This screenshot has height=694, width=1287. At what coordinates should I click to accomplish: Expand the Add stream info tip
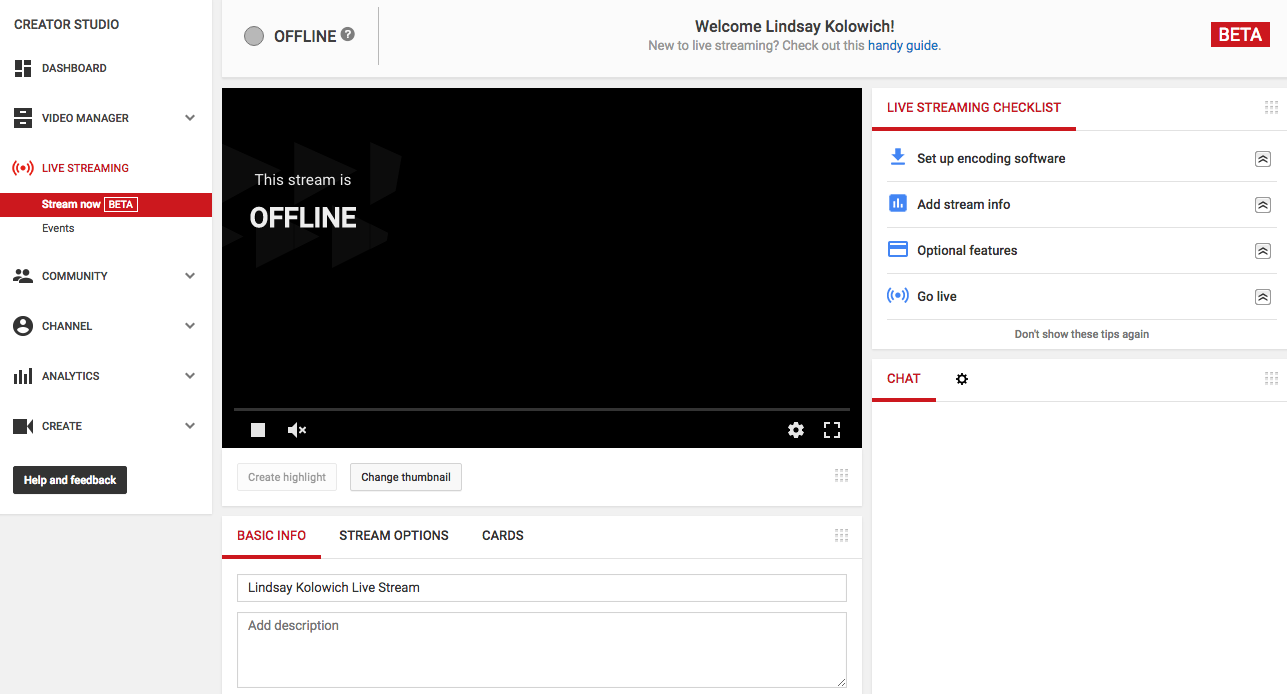(1263, 205)
